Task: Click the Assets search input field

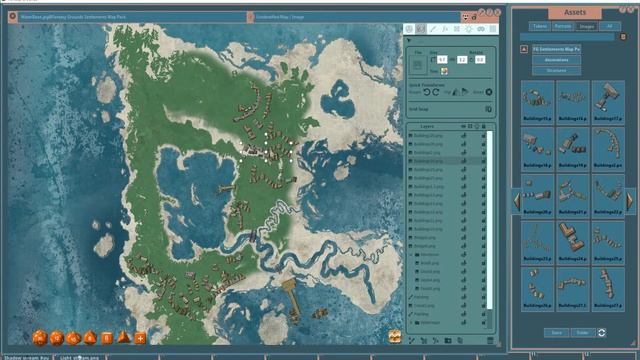Action: coord(567,37)
